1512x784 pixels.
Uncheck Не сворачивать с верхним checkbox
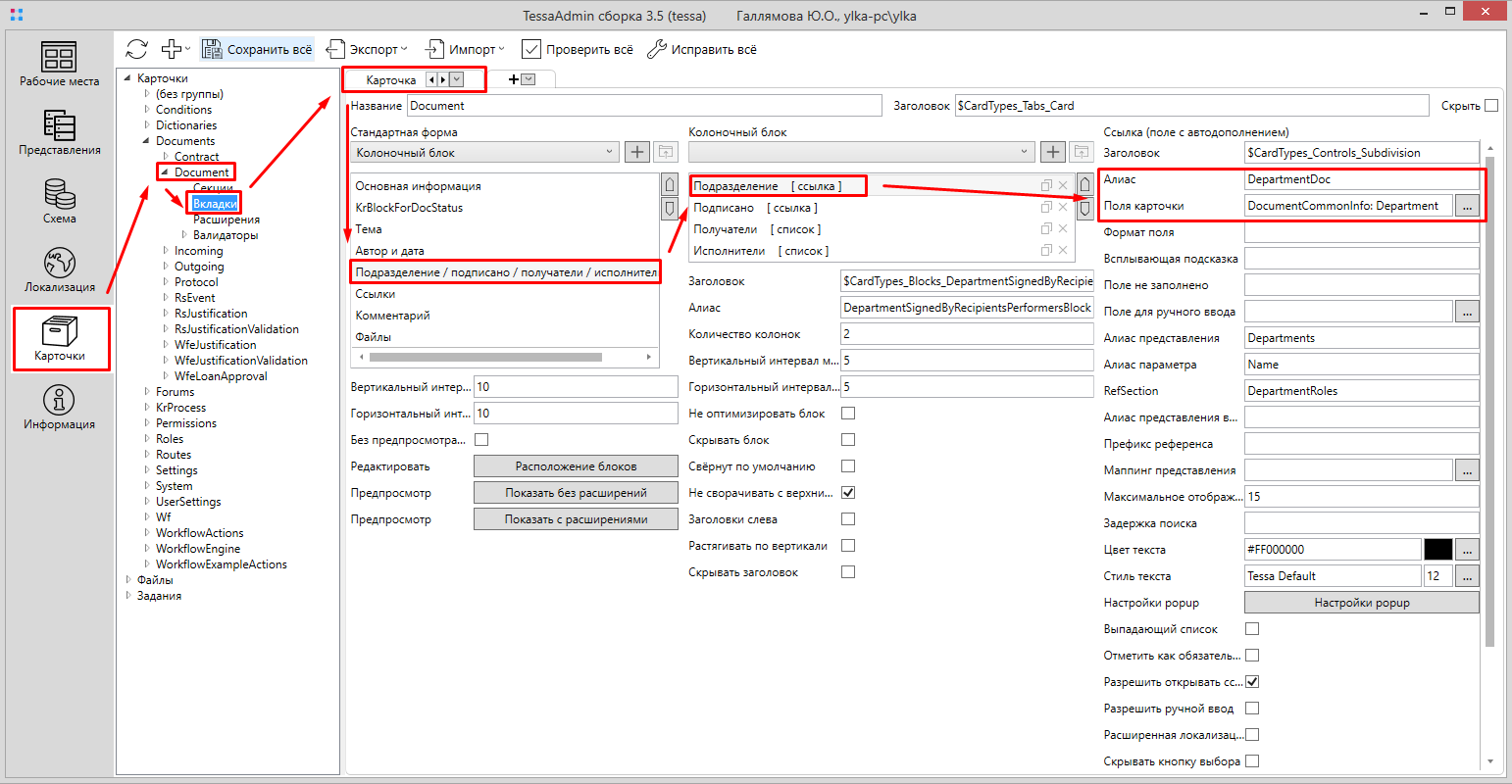pyautogui.click(x=848, y=493)
